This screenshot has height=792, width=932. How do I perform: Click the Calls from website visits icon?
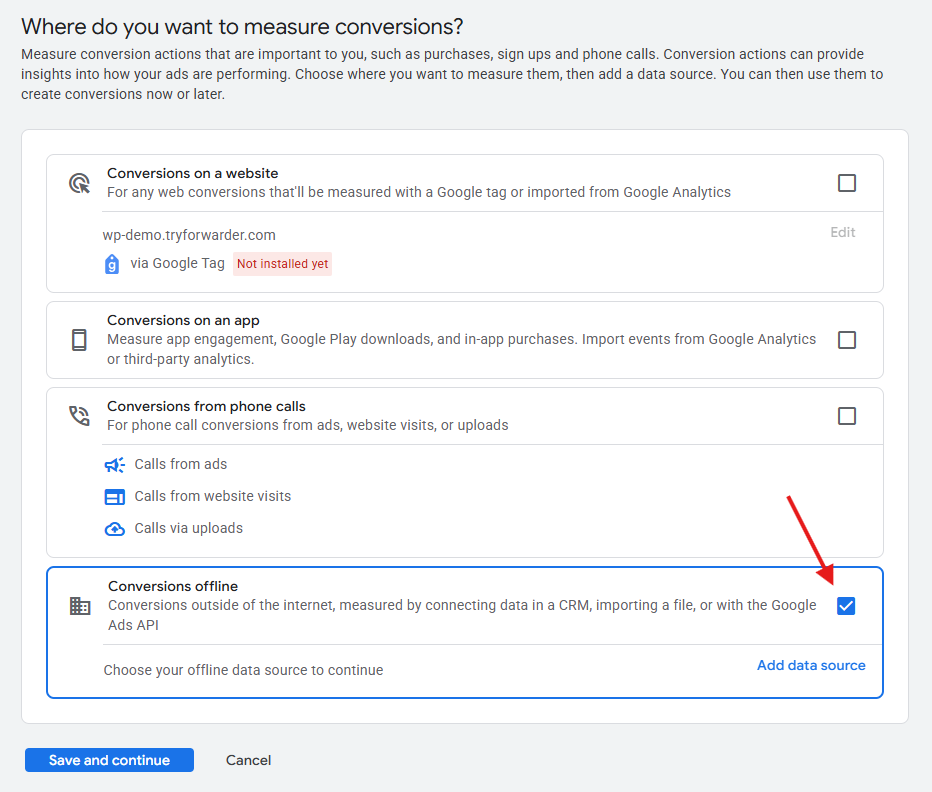pyautogui.click(x=115, y=497)
